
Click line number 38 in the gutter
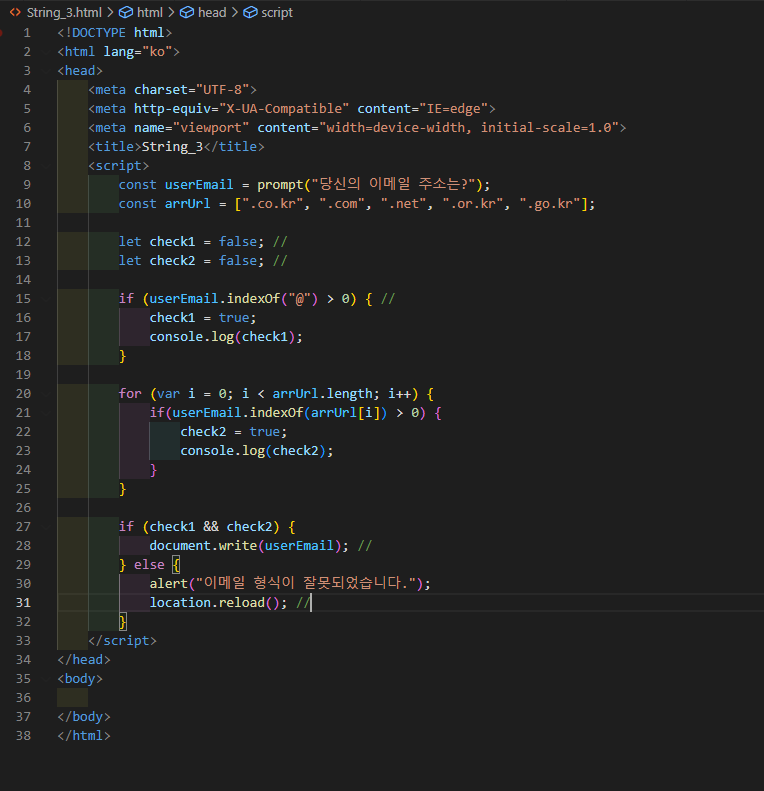[x=23, y=736]
